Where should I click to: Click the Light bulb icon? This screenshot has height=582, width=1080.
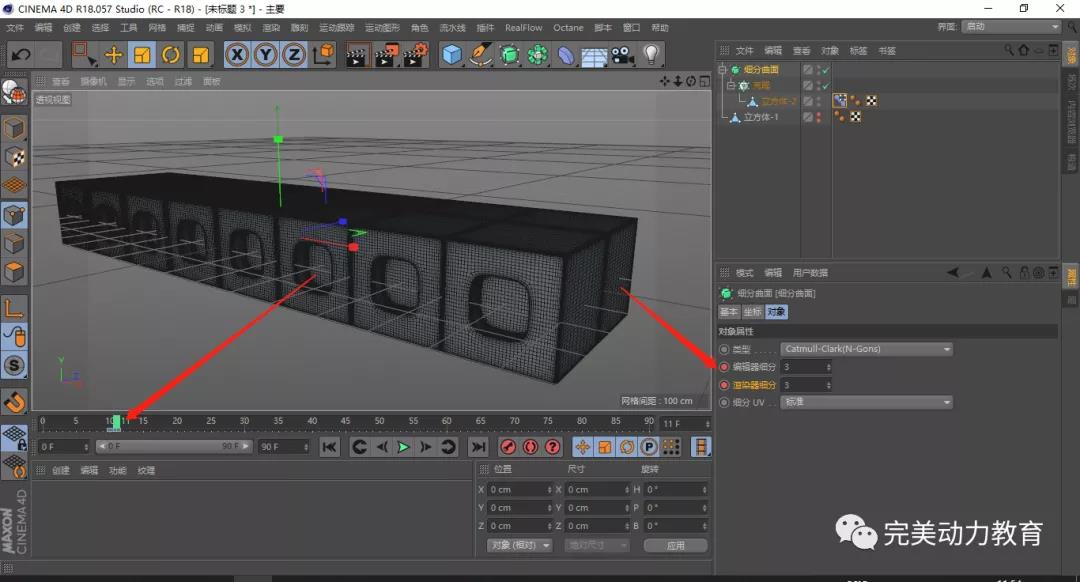tap(652, 55)
